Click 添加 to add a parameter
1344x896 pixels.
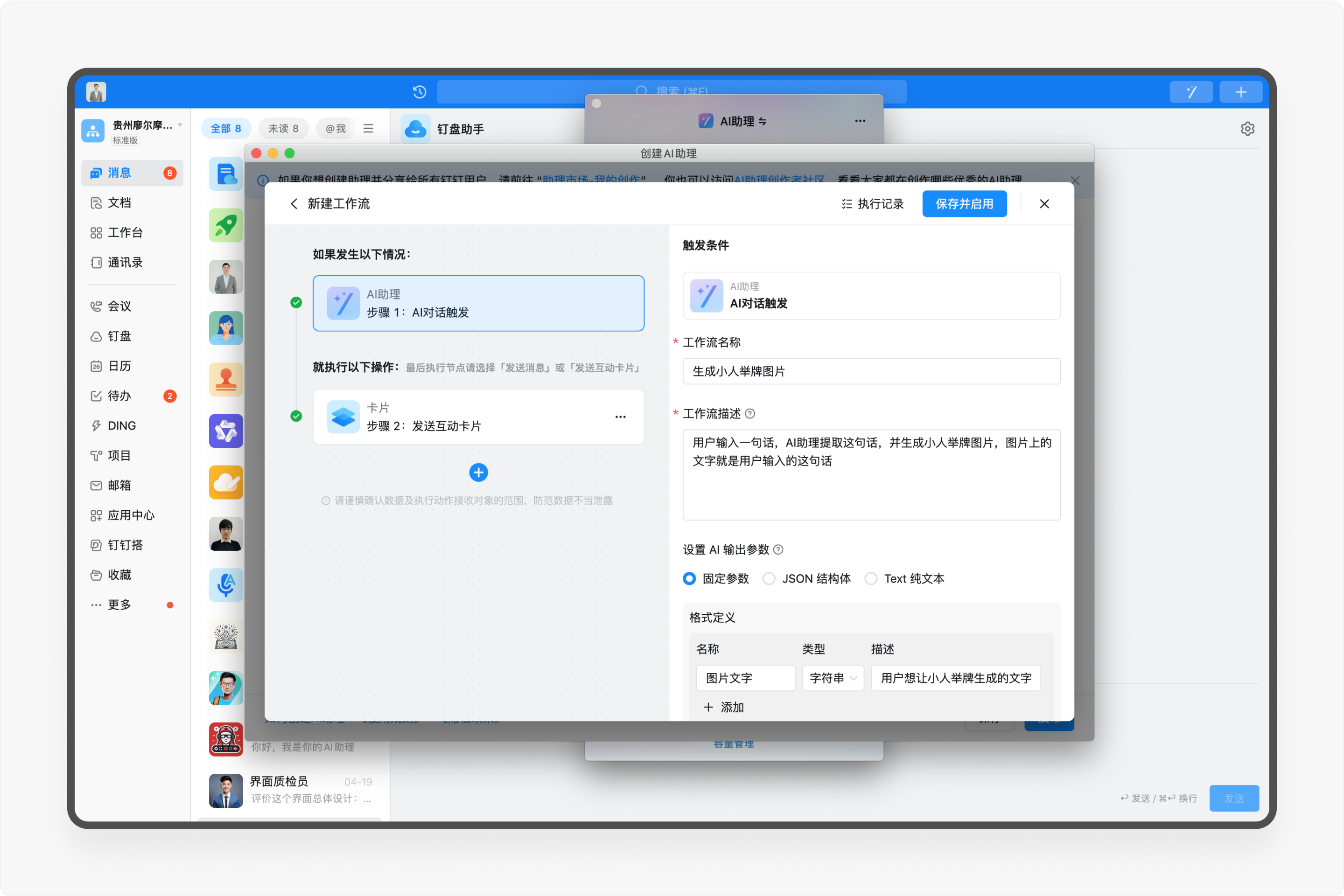[723, 707]
